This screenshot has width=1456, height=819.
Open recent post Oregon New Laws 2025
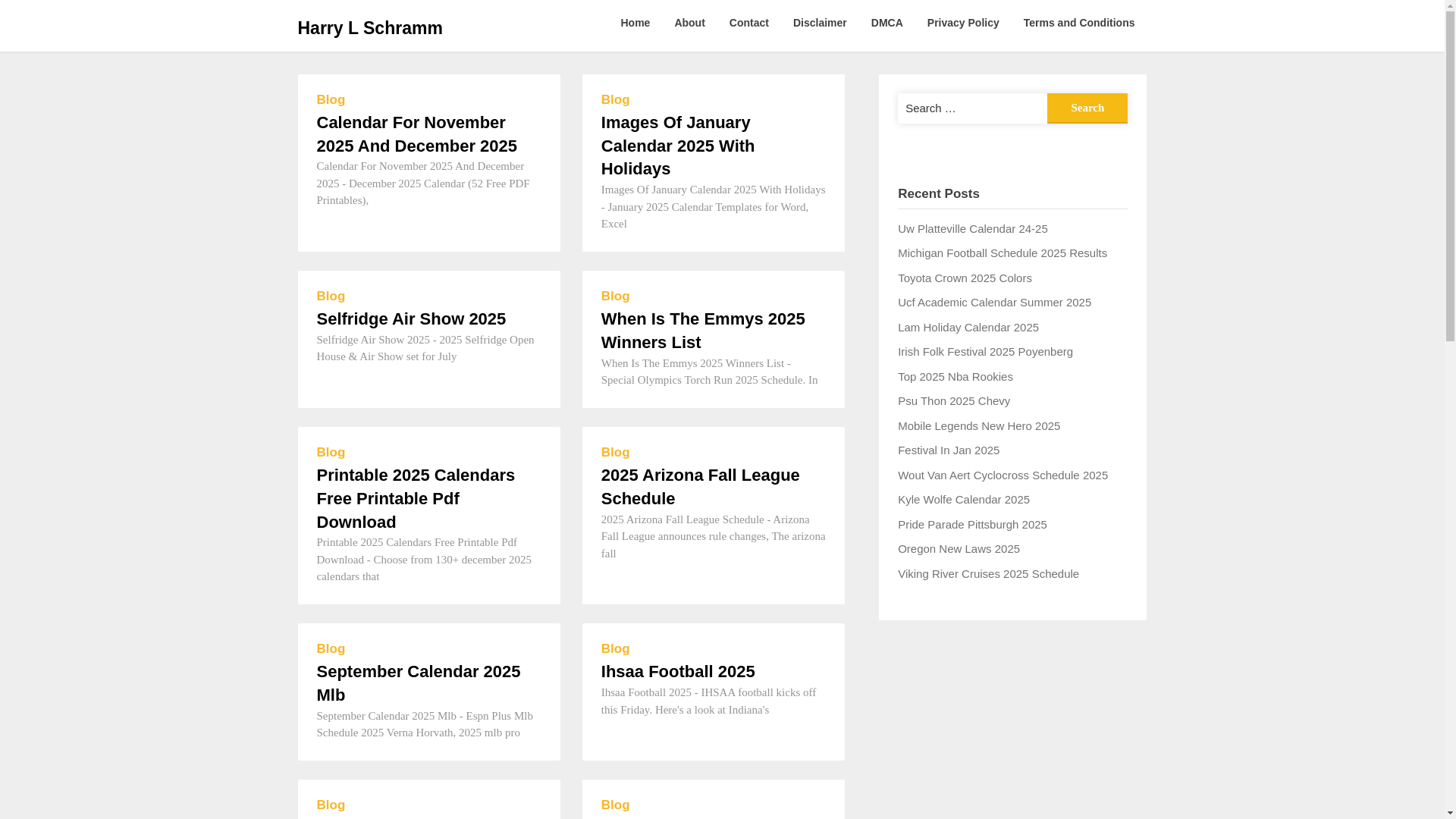coord(959,549)
